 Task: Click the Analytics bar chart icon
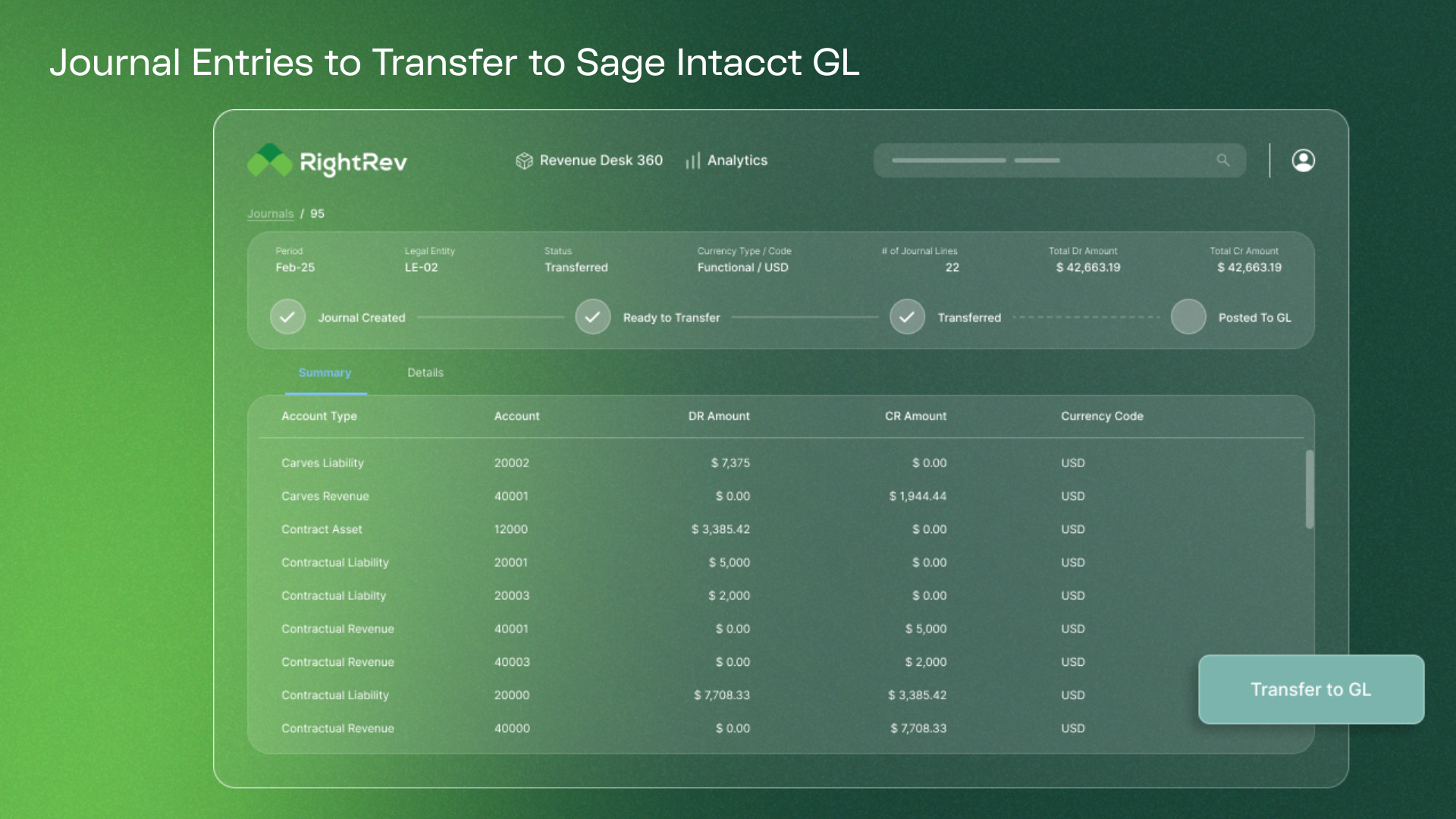tap(692, 161)
